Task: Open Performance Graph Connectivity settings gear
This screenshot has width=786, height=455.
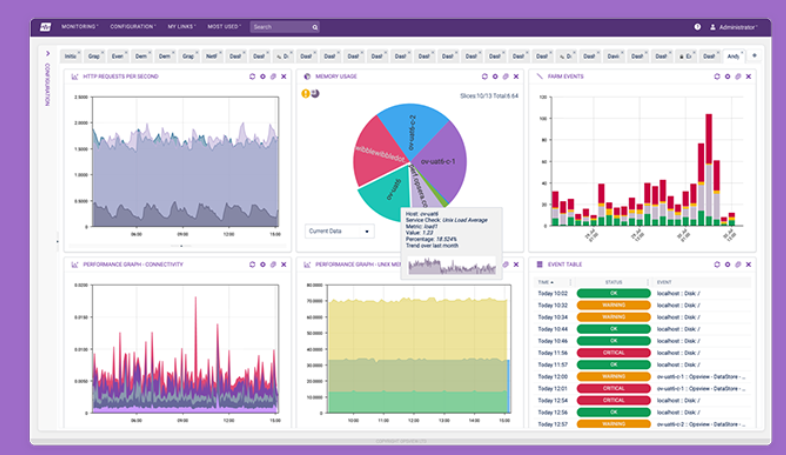Action: (262, 264)
